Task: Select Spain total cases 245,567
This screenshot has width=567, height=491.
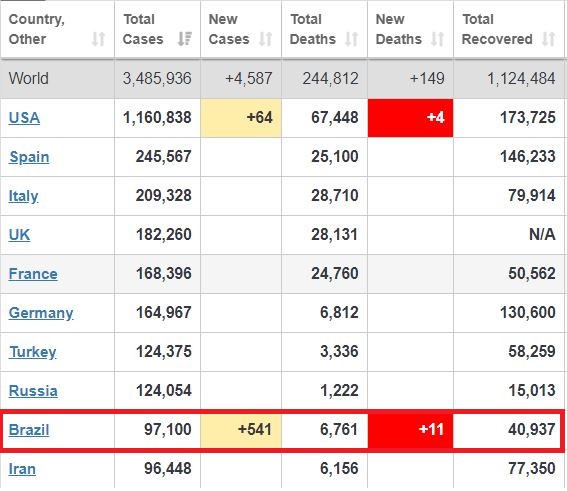Action: coord(163,157)
